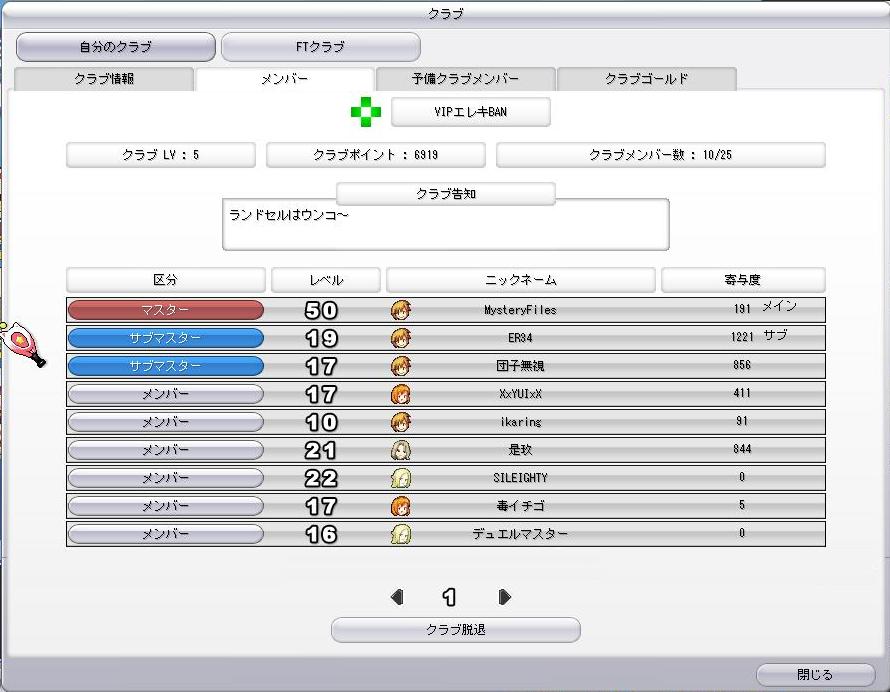This screenshot has height=692, width=890.
Task: Click the avatar icon beside ER34
Action: tap(401, 338)
